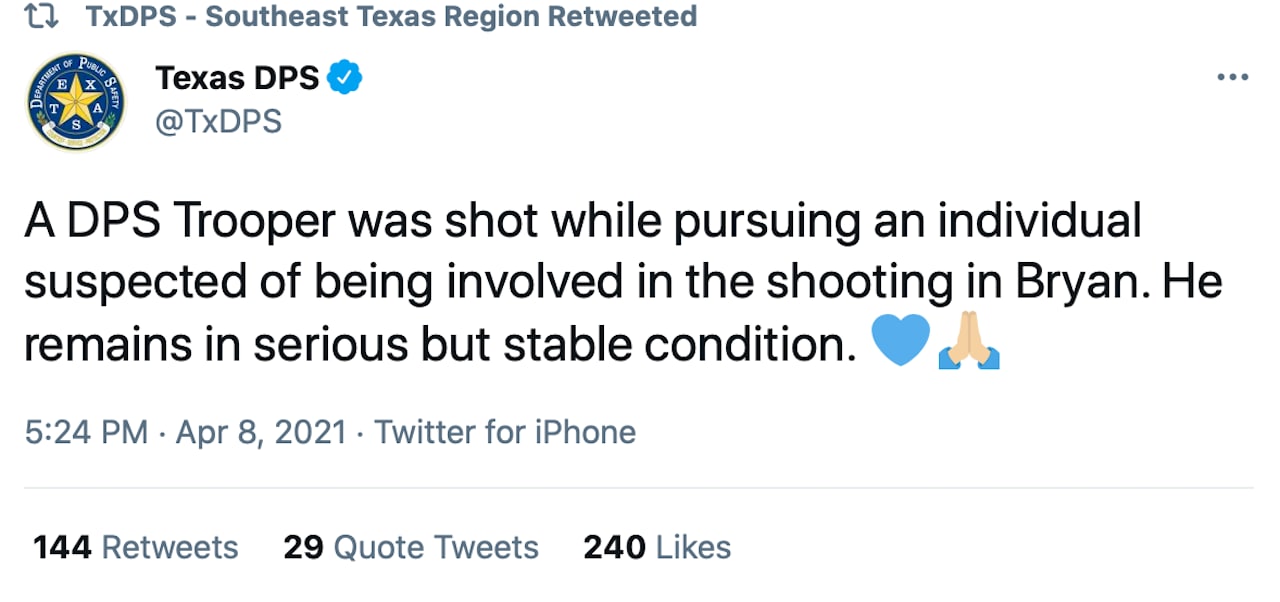
Task: Click the Apr 8, 2021 date
Action: [261, 432]
